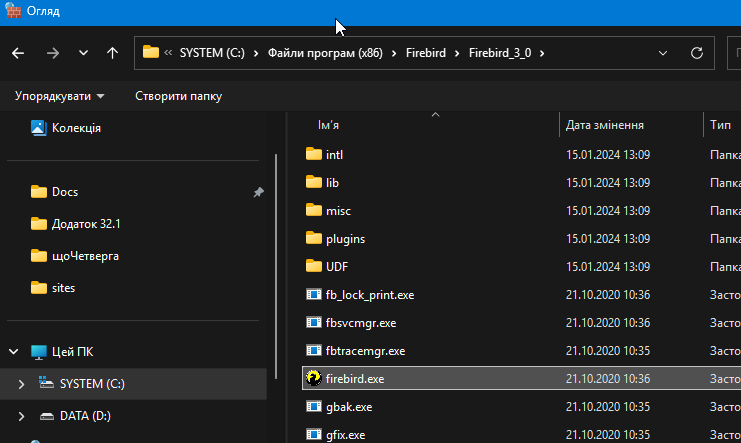Go up one folder level
The height and width of the screenshot is (443, 741).
[x=112, y=53]
